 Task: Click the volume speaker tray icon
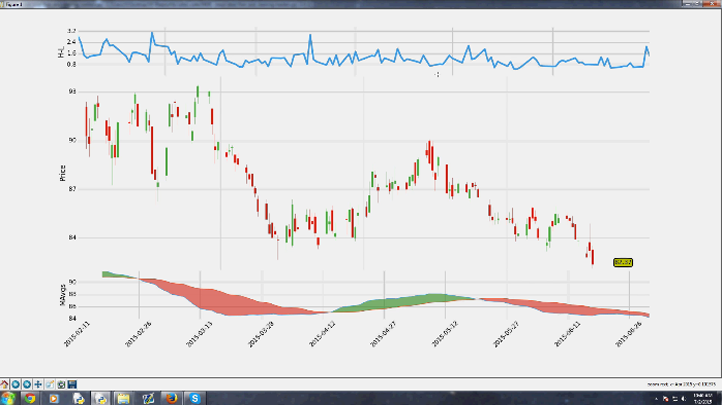pyautogui.click(x=683, y=398)
